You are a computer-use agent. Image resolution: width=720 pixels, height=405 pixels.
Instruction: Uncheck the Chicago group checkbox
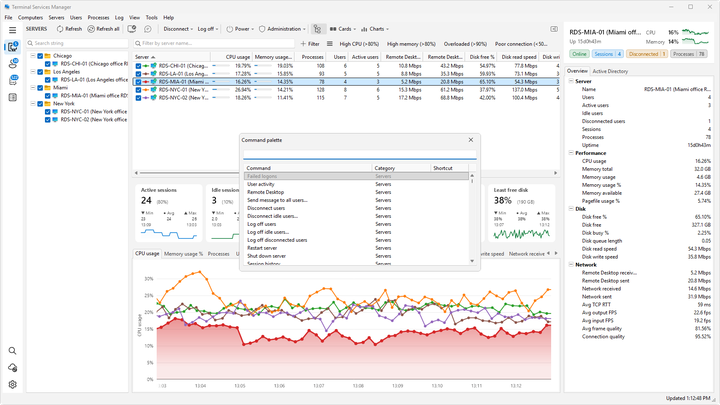40,56
